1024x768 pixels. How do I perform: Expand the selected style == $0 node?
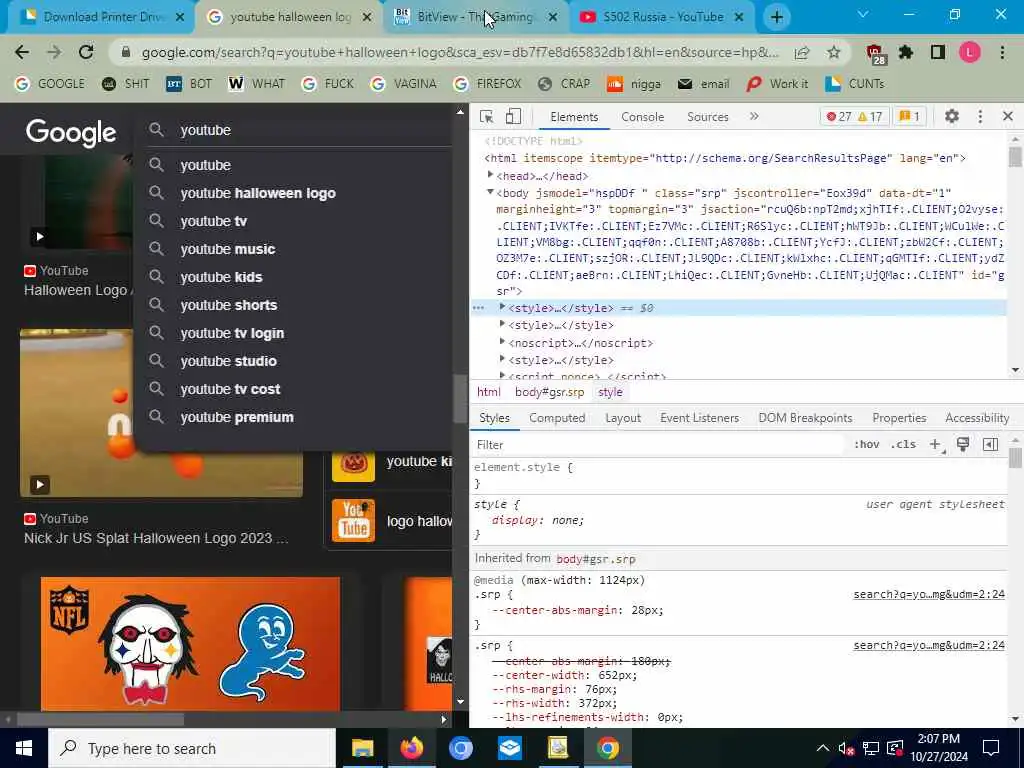[x=502, y=306]
